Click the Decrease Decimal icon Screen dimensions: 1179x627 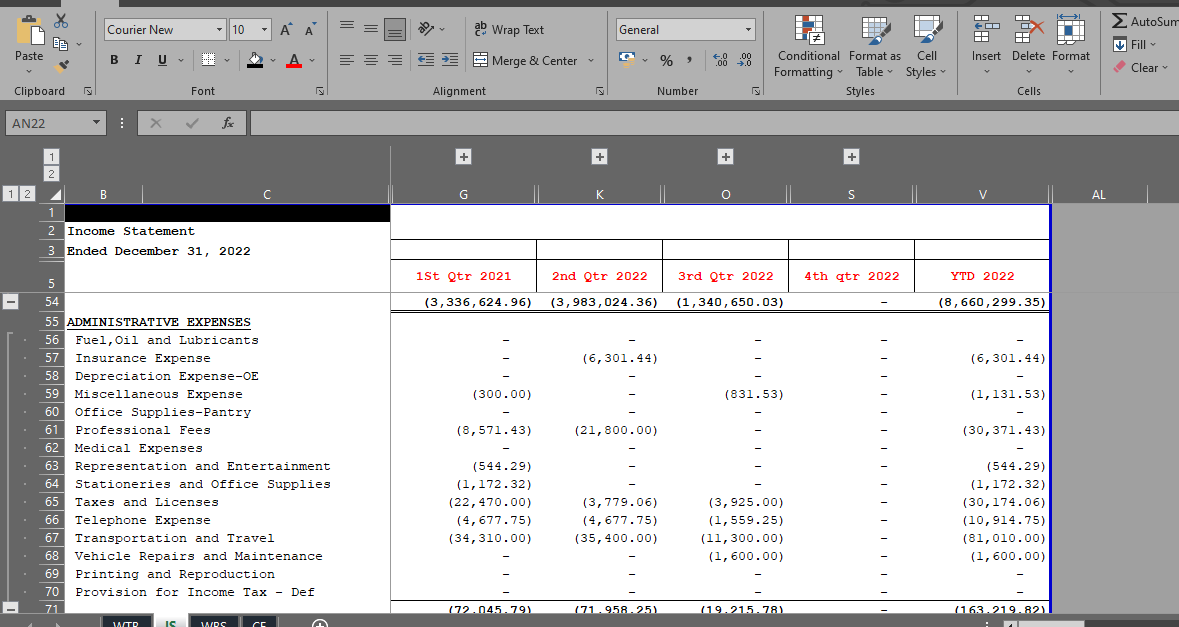click(744, 60)
